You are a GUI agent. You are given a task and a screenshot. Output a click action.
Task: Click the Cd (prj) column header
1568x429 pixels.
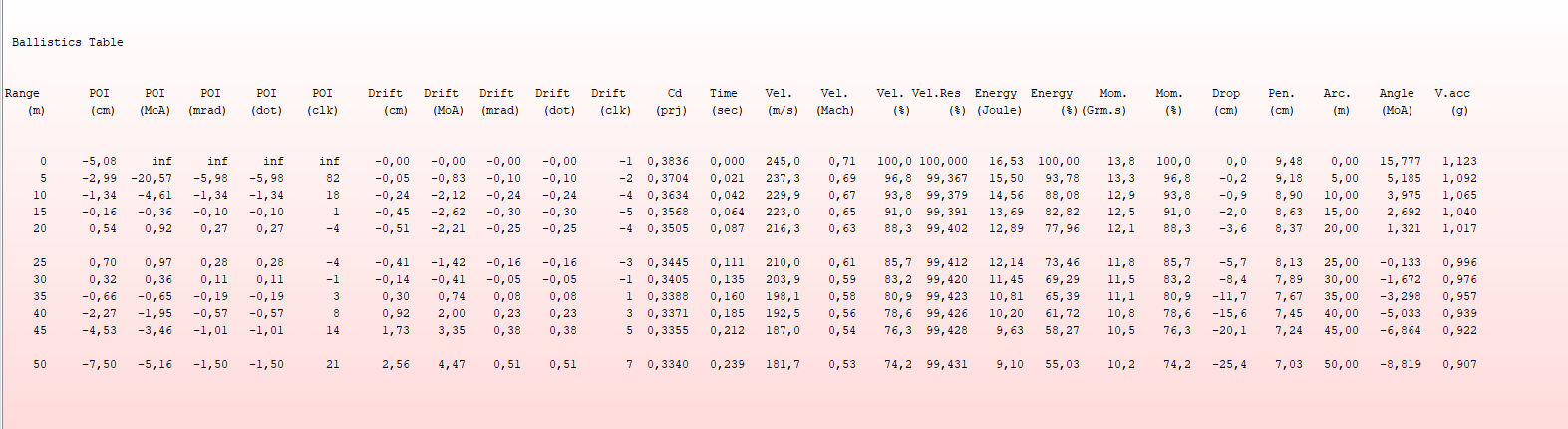coord(673,101)
